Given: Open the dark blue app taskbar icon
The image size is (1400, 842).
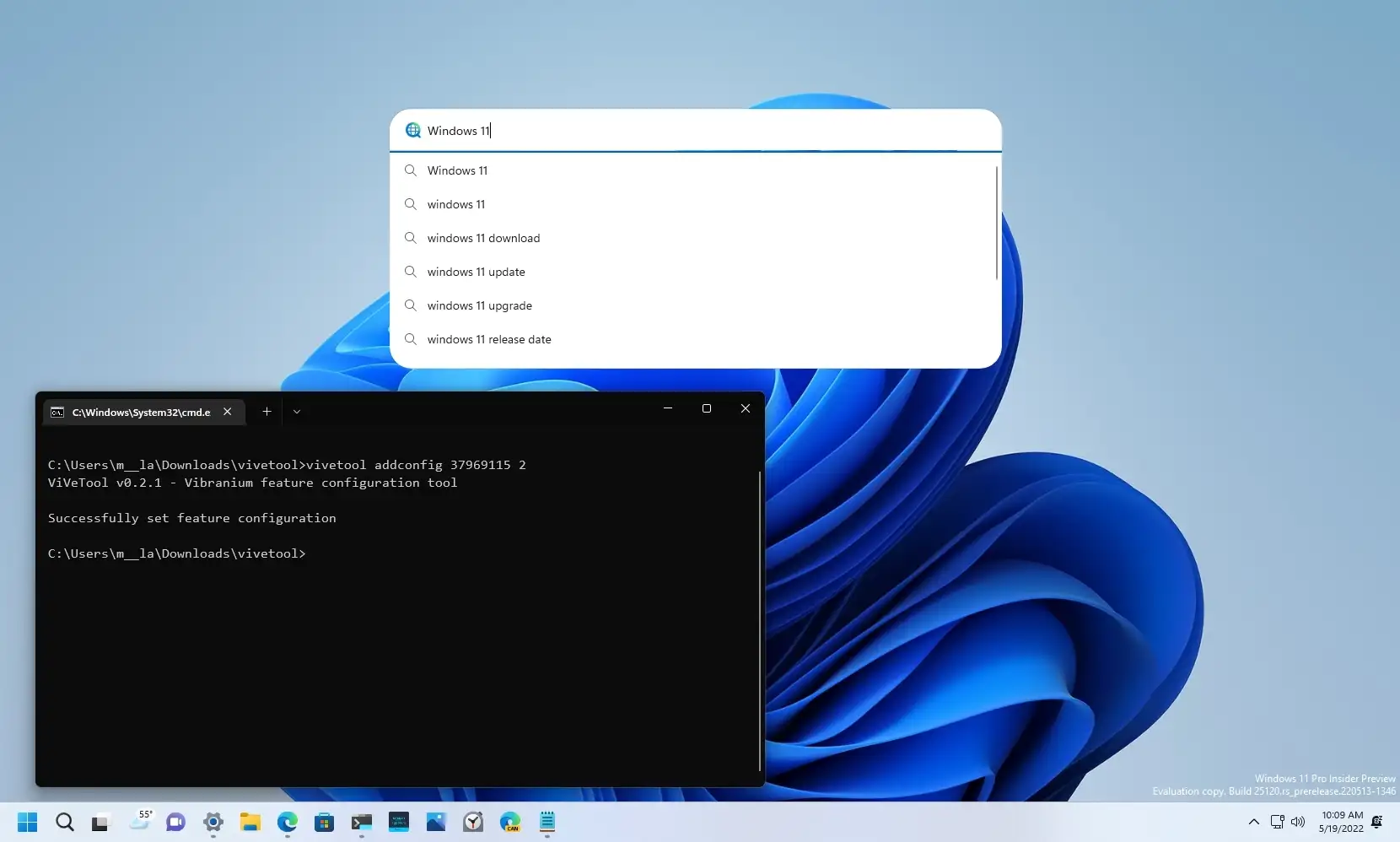Looking at the screenshot, I should (x=399, y=822).
